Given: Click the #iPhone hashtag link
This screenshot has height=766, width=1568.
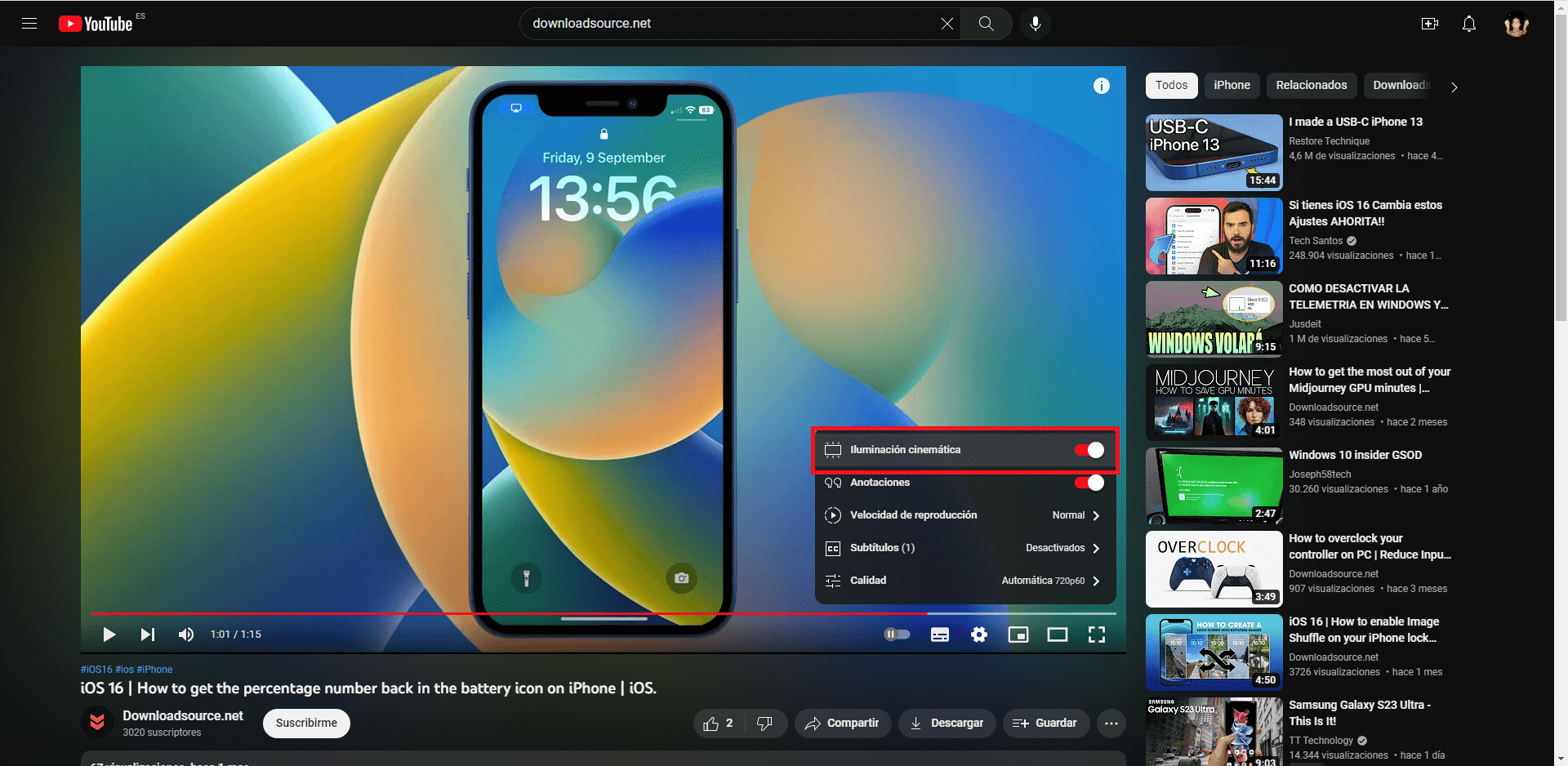Looking at the screenshot, I should pos(154,670).
